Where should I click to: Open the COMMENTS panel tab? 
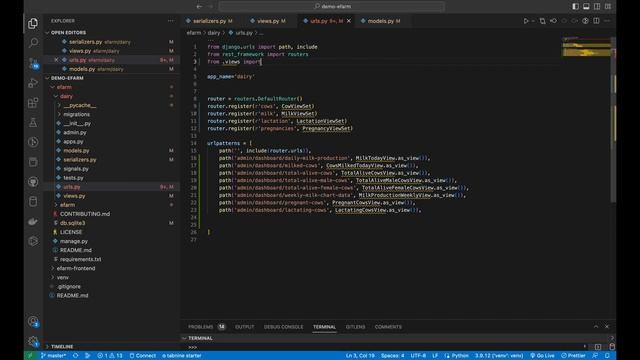(x=388, y=327)
